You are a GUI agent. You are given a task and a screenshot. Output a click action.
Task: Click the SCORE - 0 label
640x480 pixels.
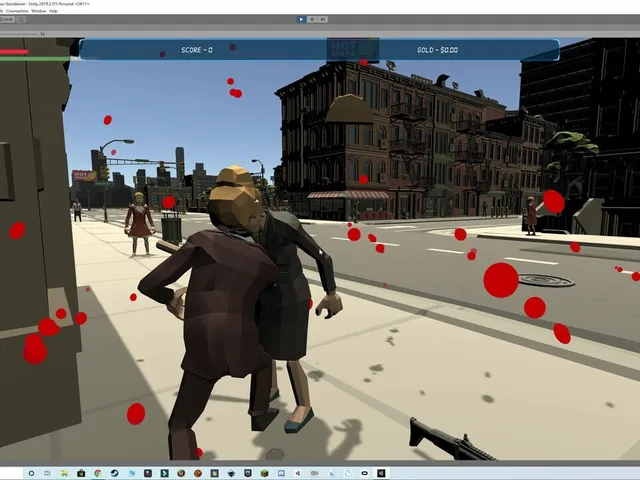tap(197, 50)
